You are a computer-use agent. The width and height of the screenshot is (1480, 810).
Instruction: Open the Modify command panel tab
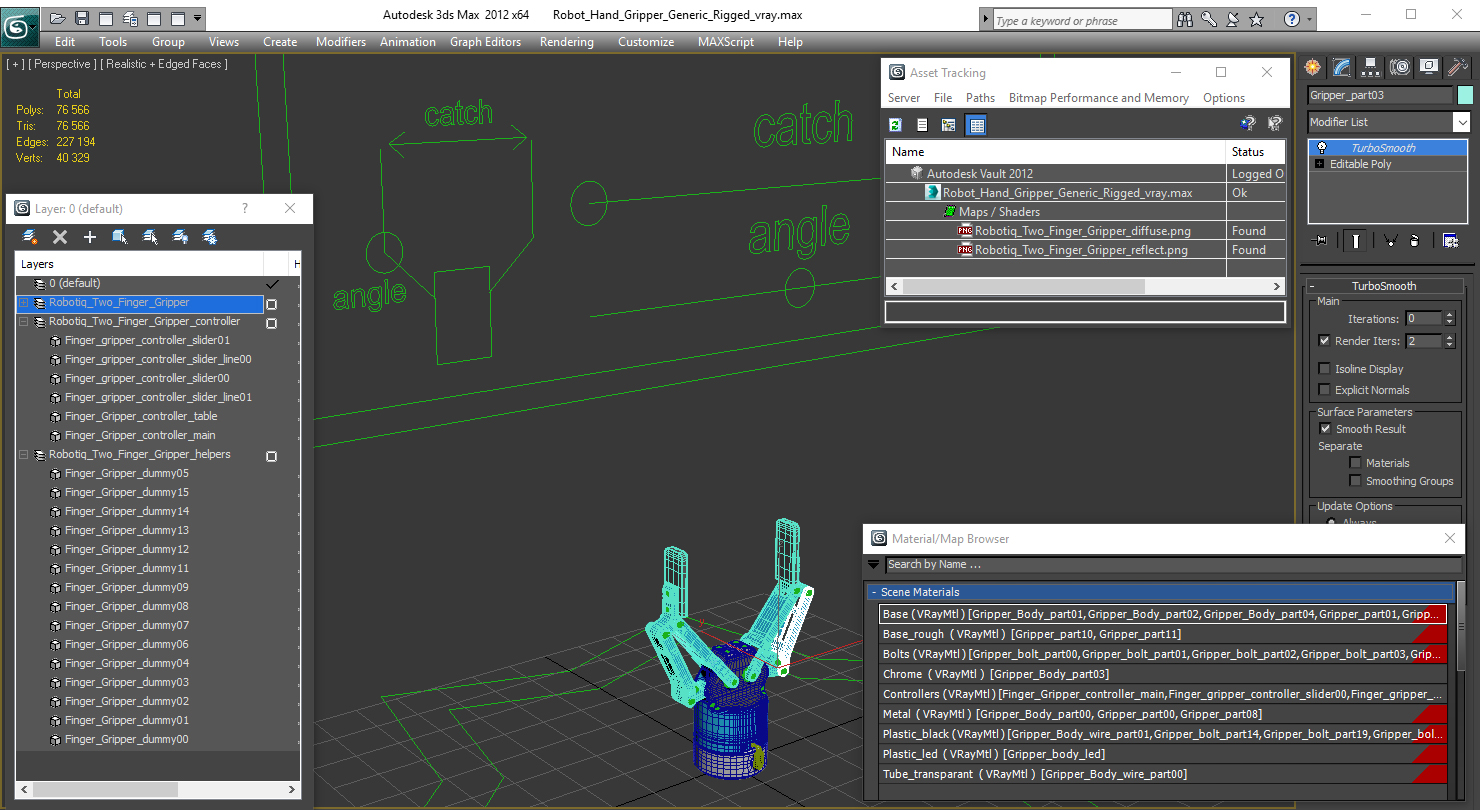(1342, 67)
